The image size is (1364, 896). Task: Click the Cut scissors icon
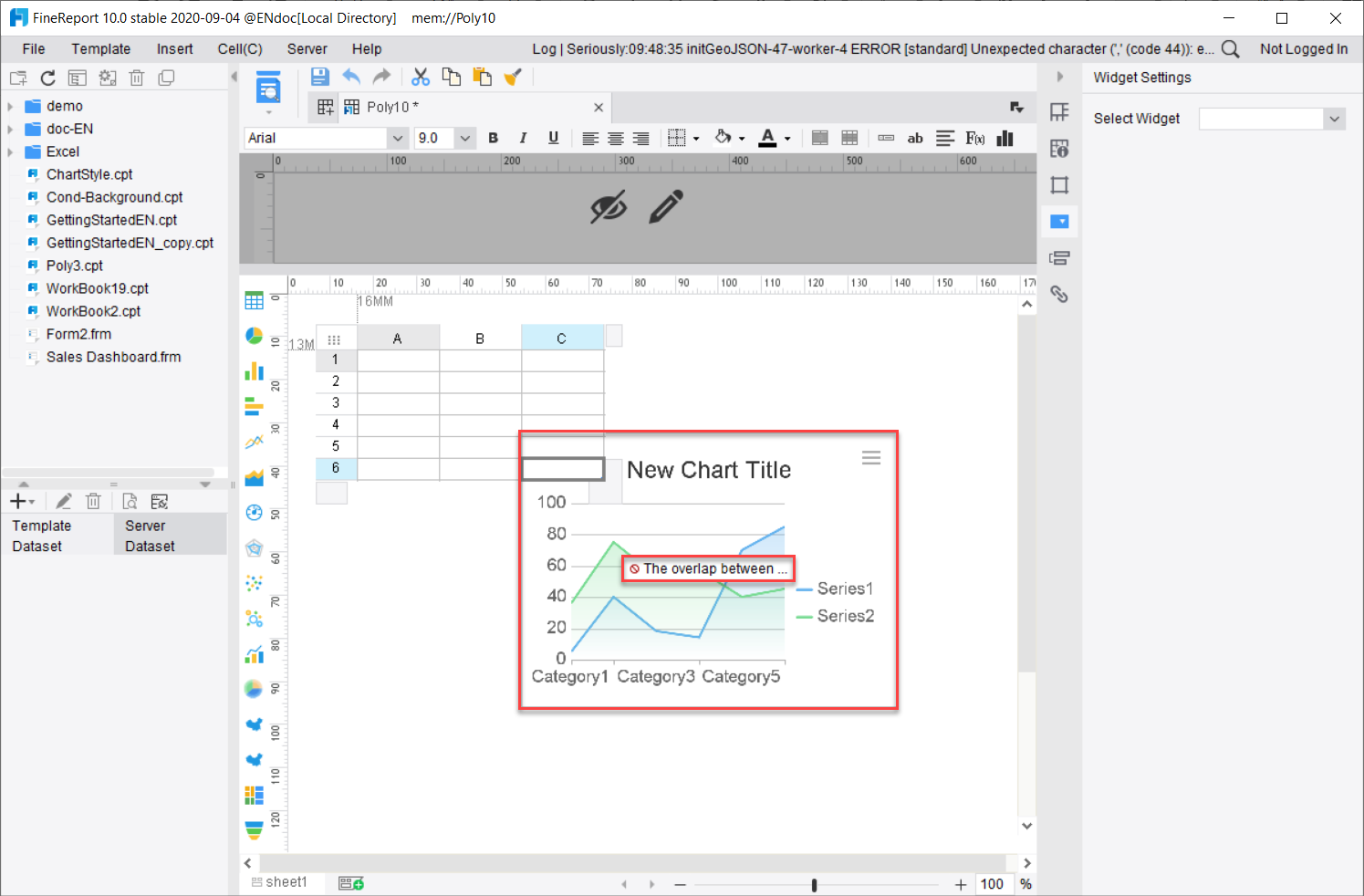(x=421, y=77)
